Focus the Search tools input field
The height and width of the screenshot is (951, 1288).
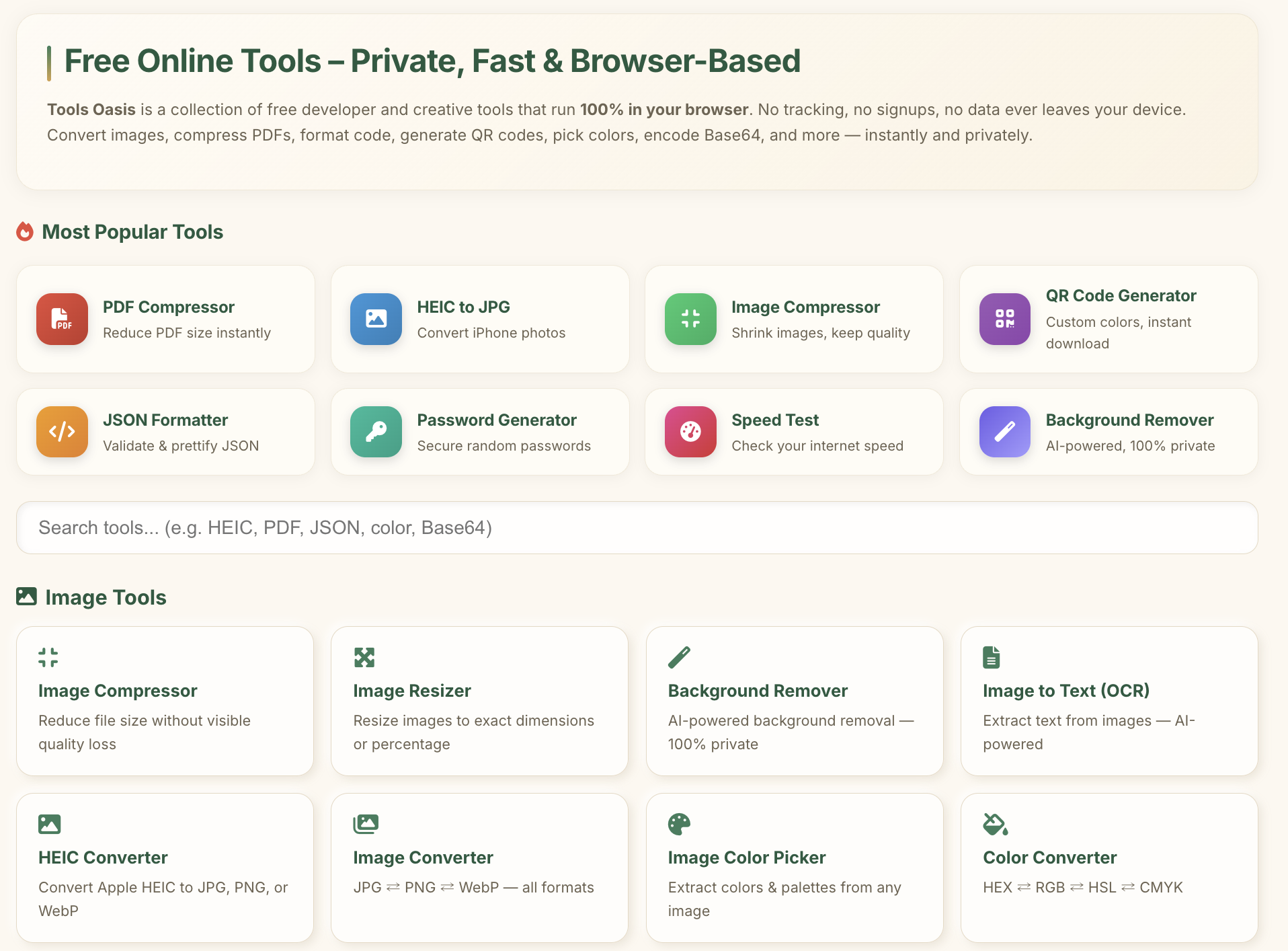point(637,528)
